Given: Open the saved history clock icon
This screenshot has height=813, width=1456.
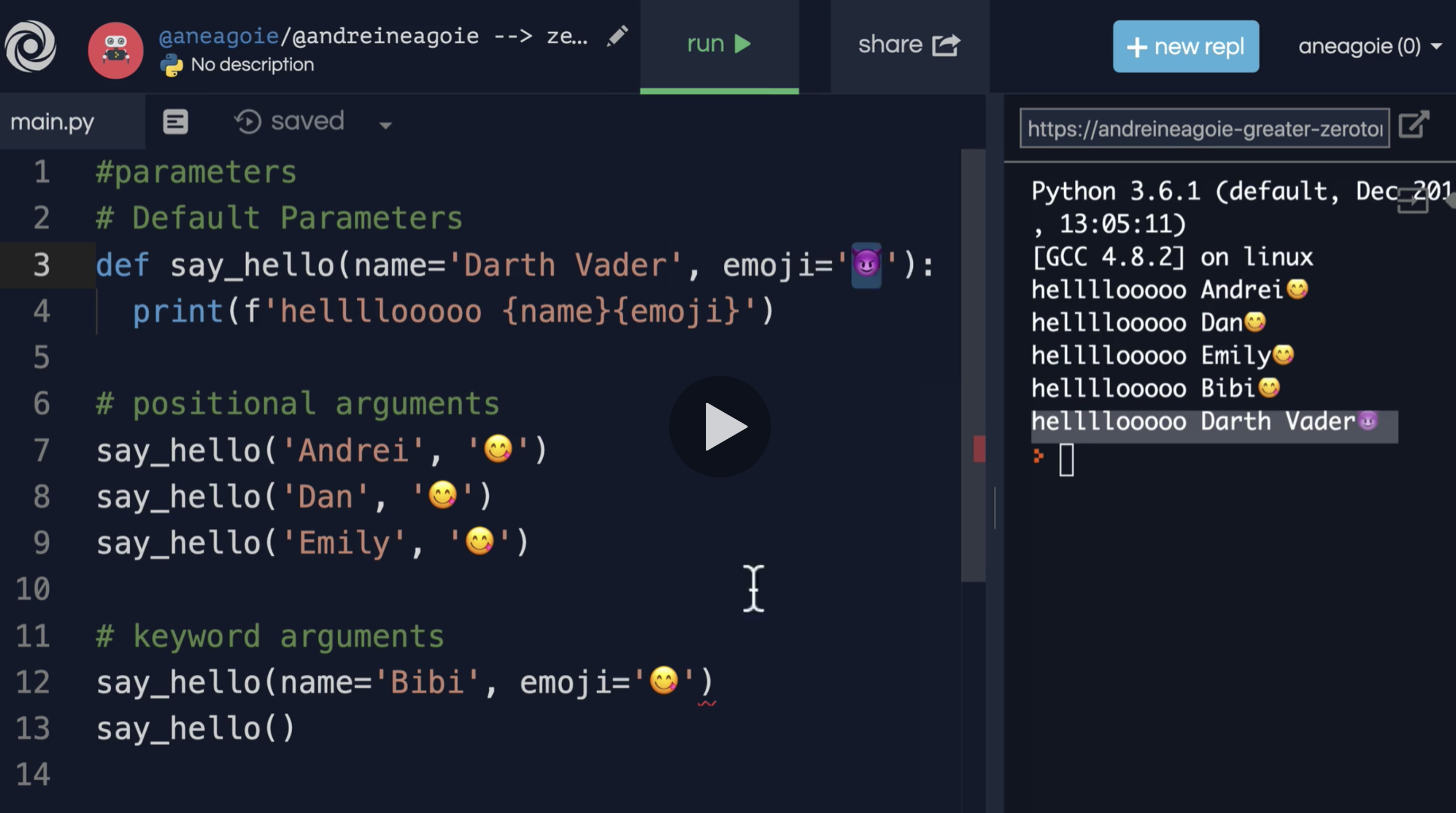Looking at the screenshot, I should coord(248,121).
